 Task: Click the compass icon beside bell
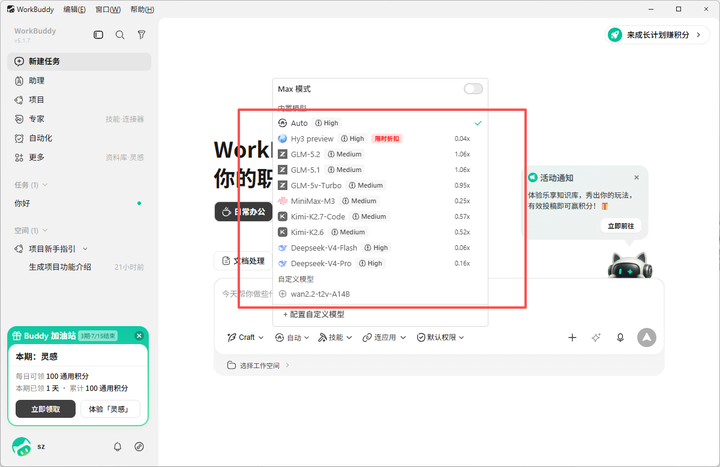tap(139, 446)
